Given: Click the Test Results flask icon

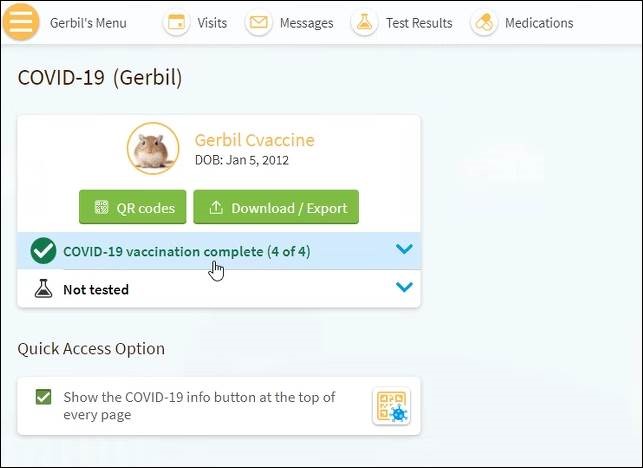Looking at the screenshot, I should [x=364, y=23].
